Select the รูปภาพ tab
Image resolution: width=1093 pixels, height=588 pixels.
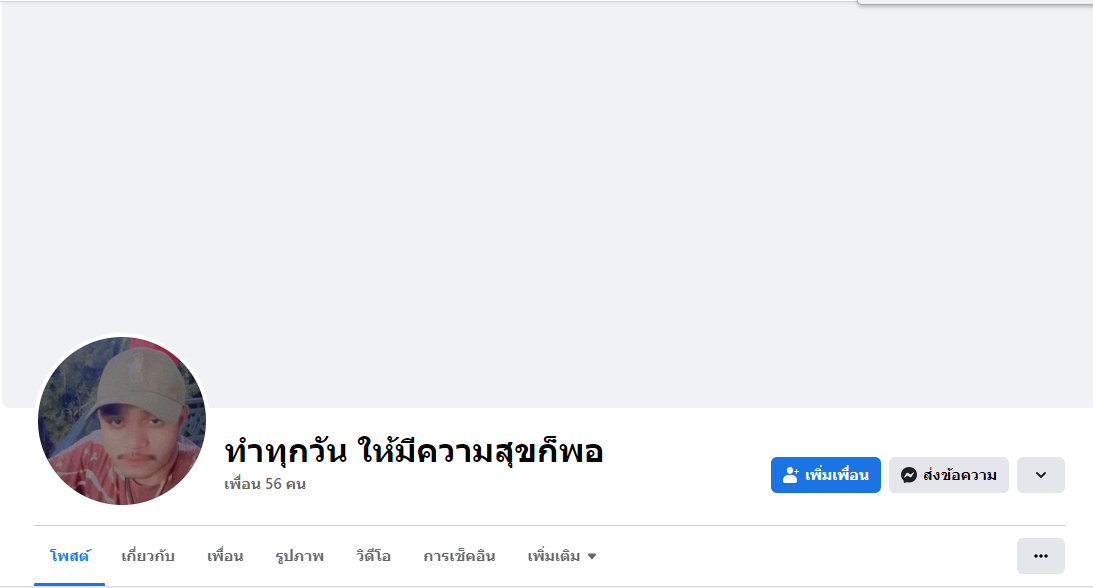point(299,556)
